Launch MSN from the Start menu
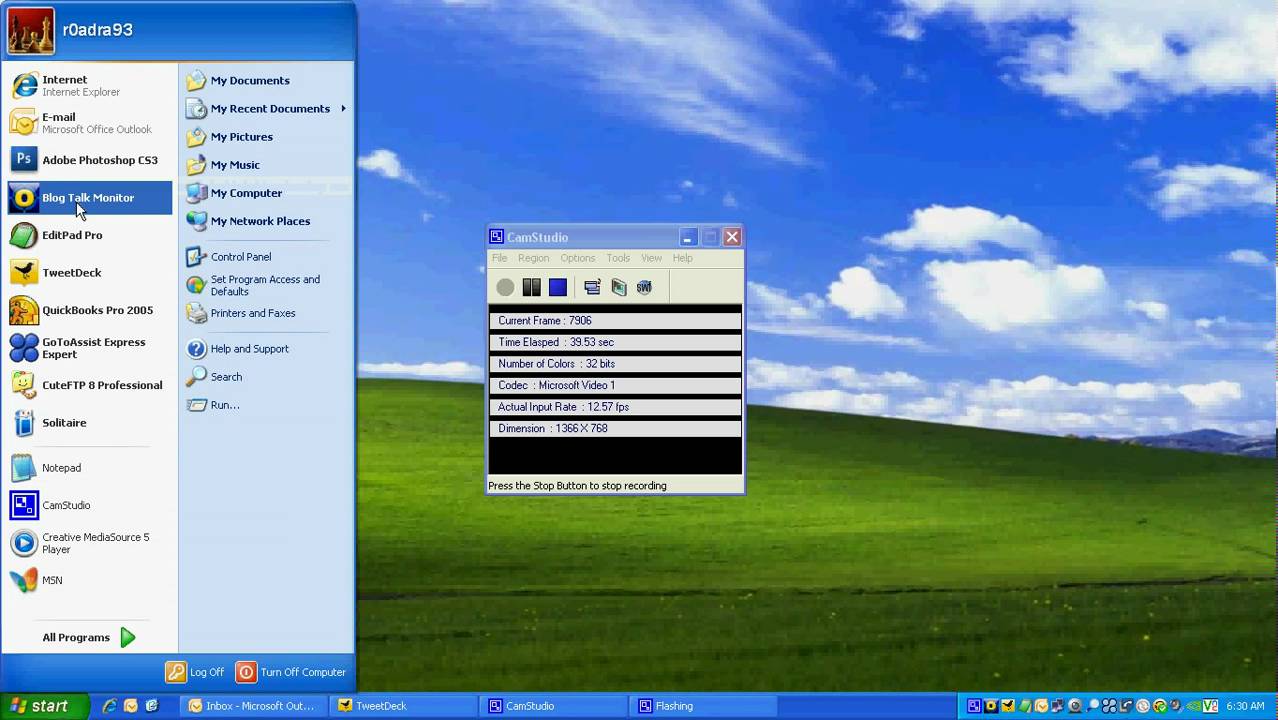This screenshot has height=720, width=1278. tap(89, 580)
